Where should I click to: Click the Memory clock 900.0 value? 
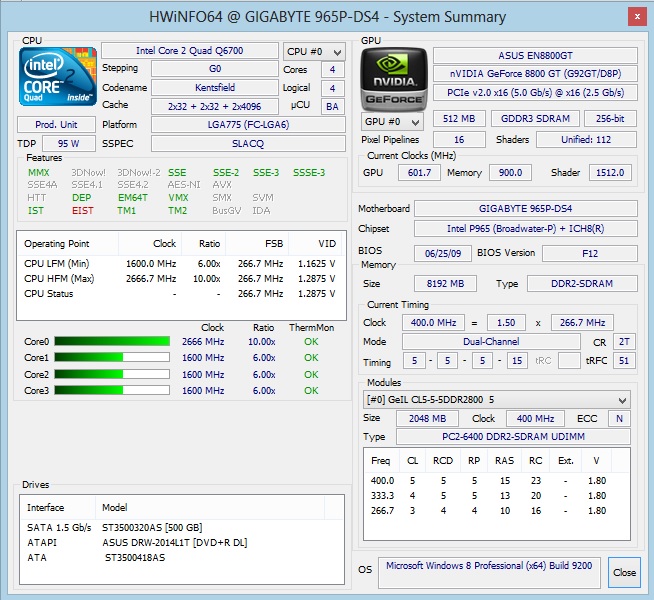tap(510, 173)
